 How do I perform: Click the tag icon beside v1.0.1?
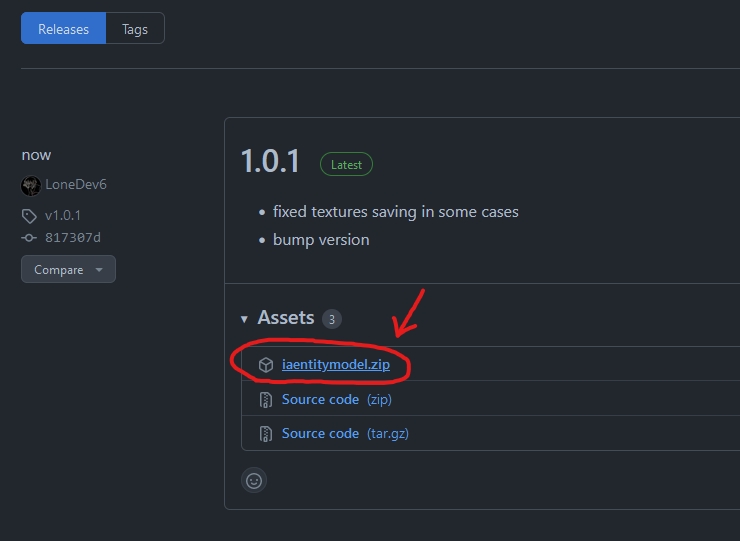[30, 216]
